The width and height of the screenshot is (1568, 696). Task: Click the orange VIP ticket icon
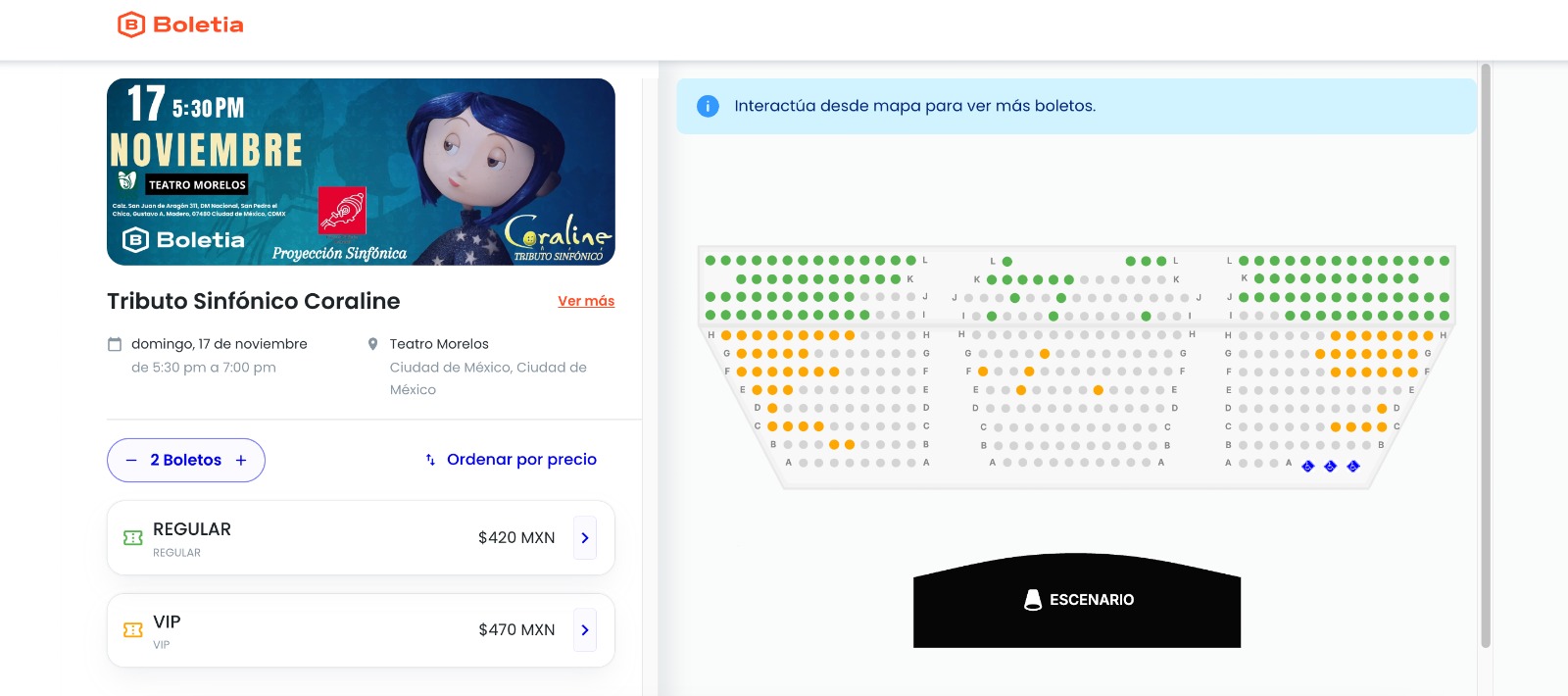(x=133, y=630)
